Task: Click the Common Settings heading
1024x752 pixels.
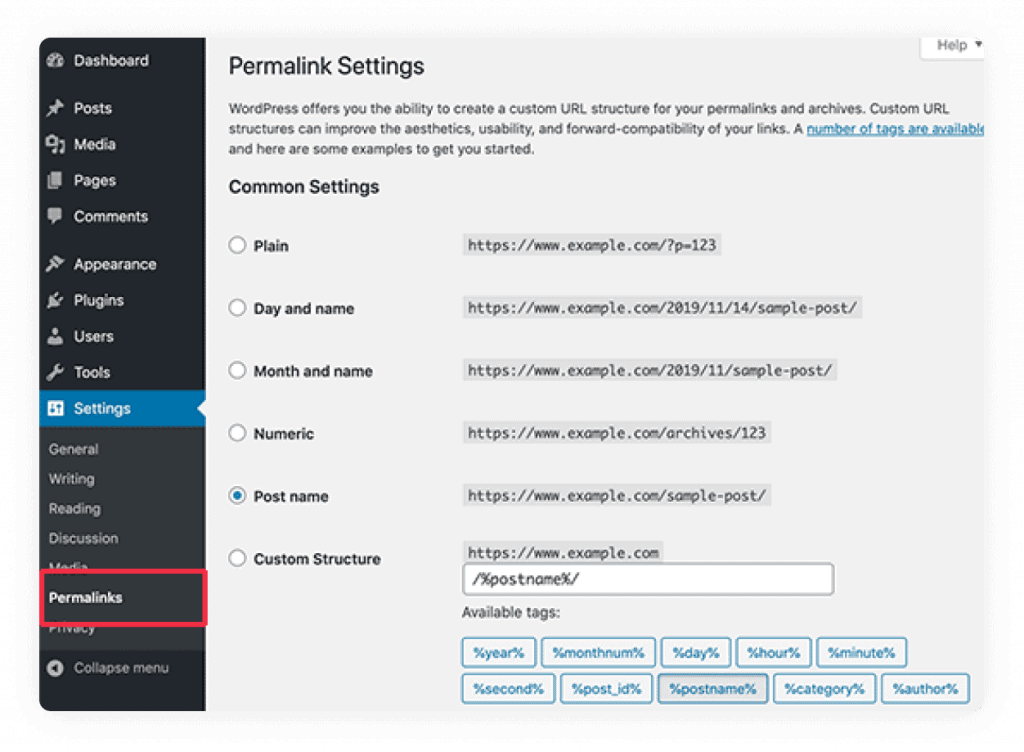Action: [304, 187]
